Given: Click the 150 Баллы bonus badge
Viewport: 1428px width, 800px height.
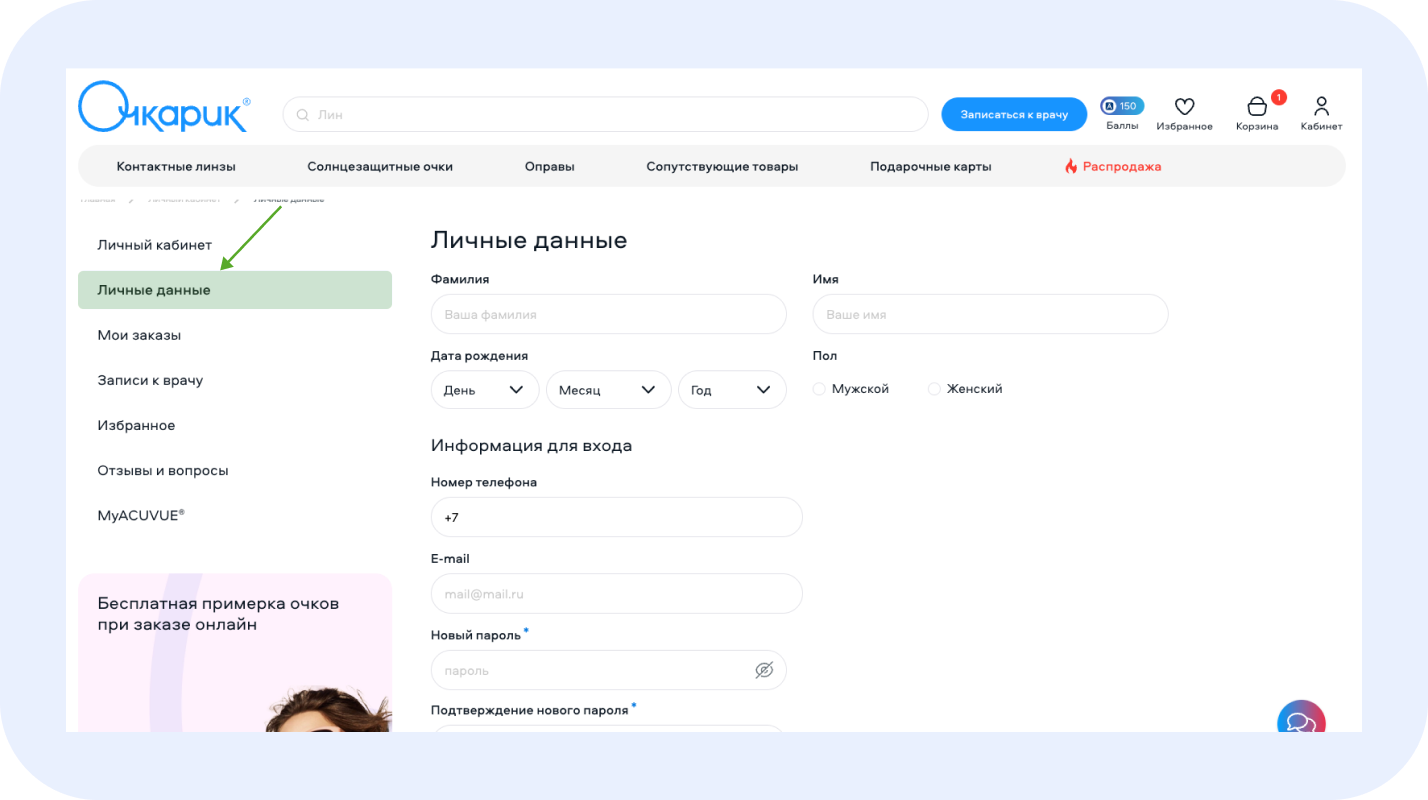Looking at the screenshot, I should click(x=1122, y=106).
